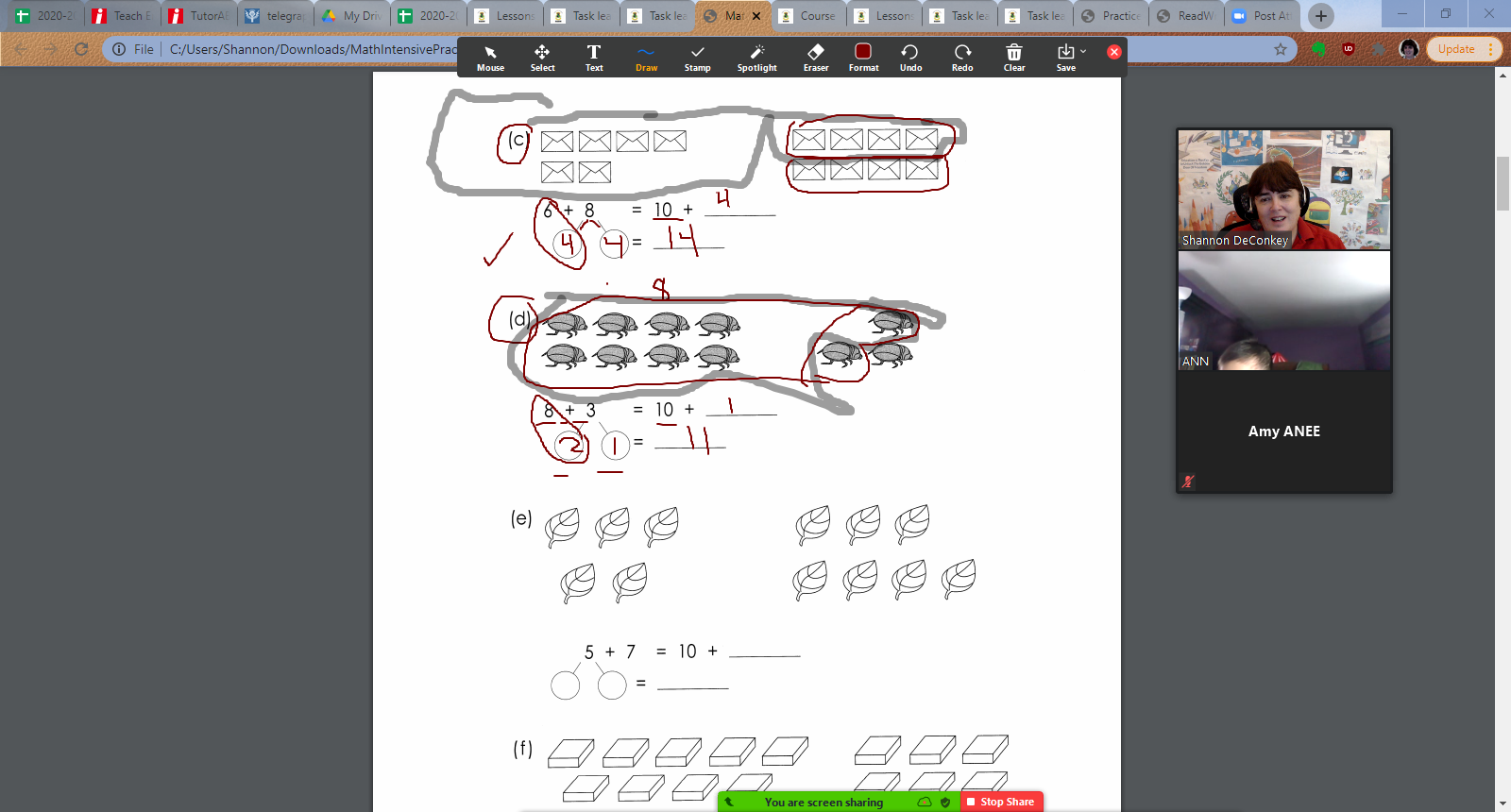Click the problem (e) label
1511x812 pixels.
pos(521,517)
